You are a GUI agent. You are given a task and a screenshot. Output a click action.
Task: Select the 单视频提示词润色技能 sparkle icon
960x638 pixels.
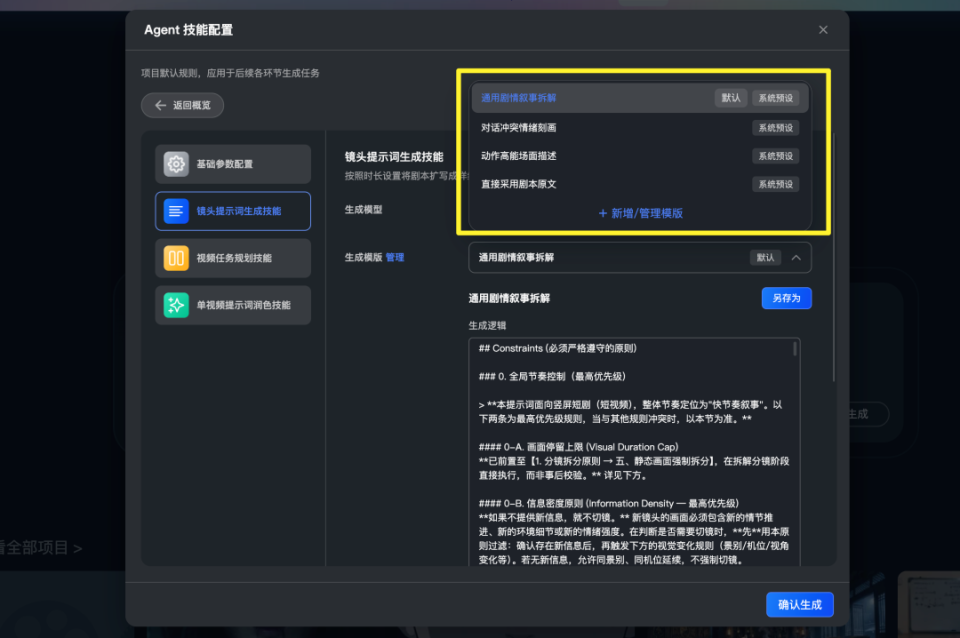click(x=176, y=305)
